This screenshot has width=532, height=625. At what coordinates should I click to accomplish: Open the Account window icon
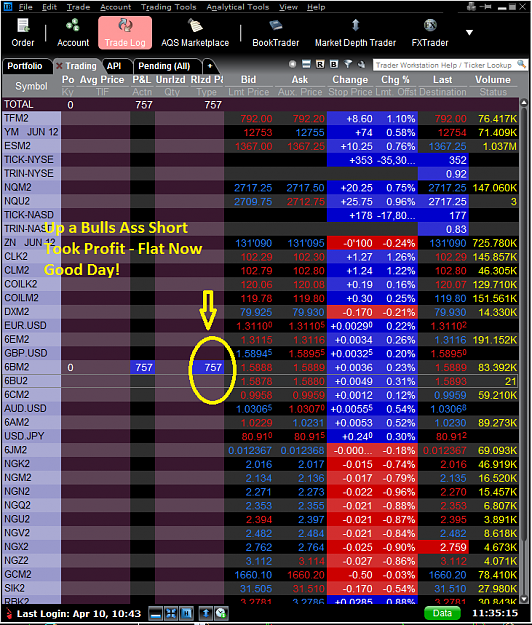73,33
